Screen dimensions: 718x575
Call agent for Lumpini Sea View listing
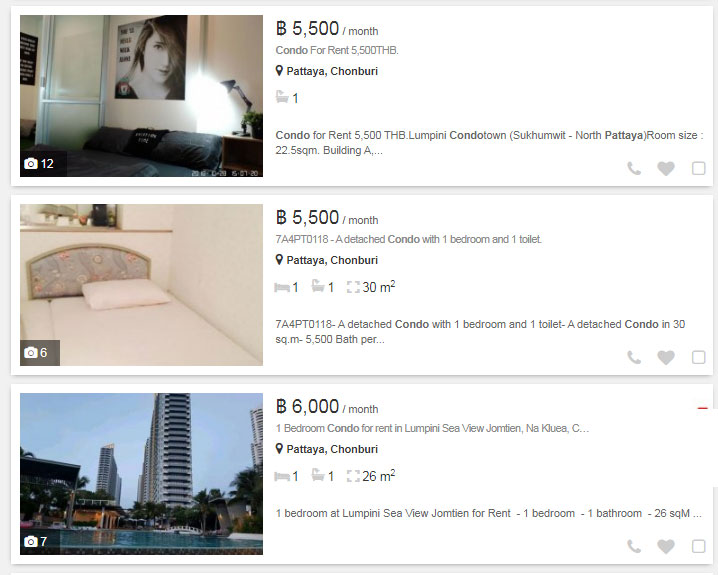coord(634,547)
